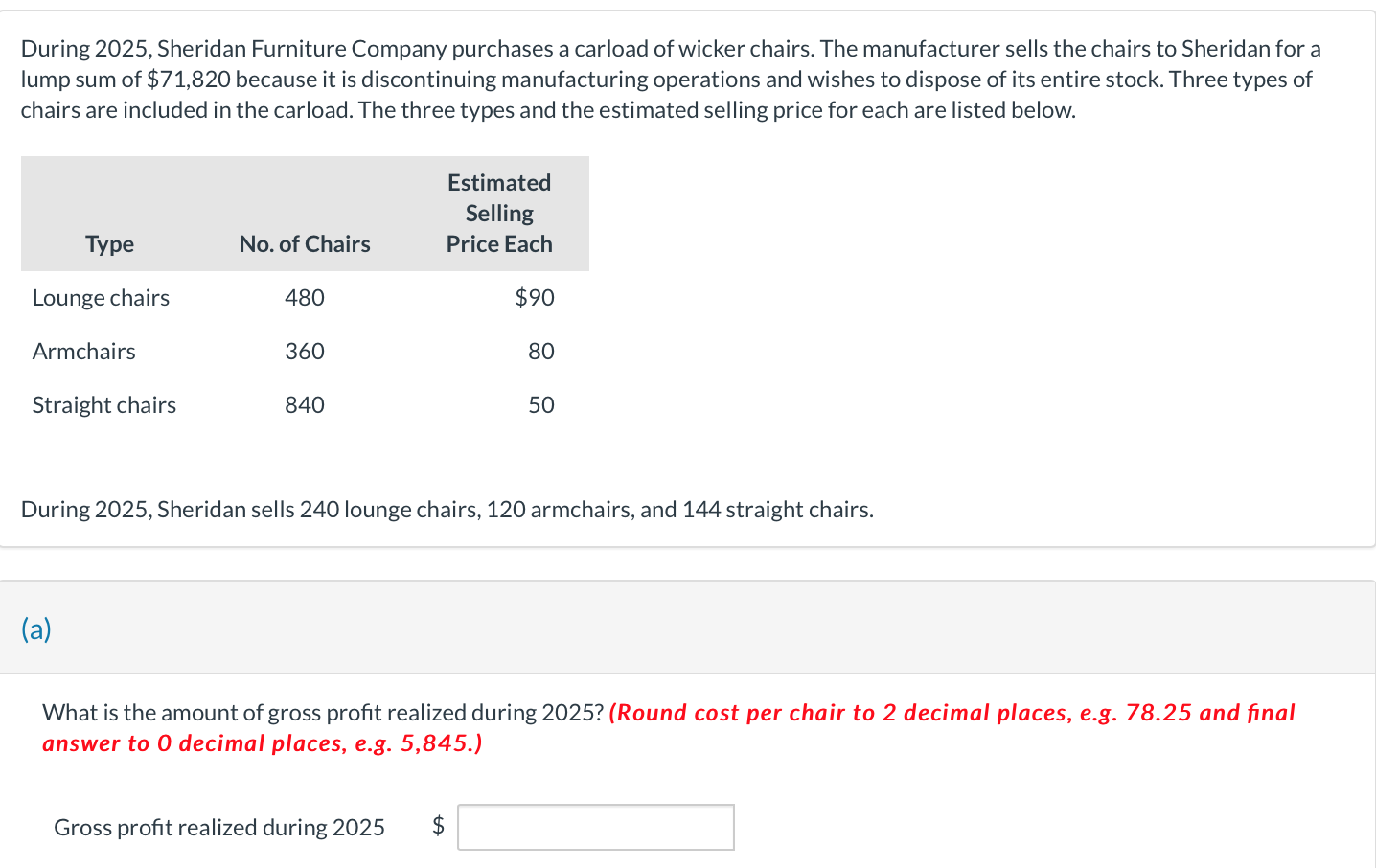This screenshot has height=868, width=1376.
Task: Click the gross profit answer input field
Action: [x=595, y=826]
